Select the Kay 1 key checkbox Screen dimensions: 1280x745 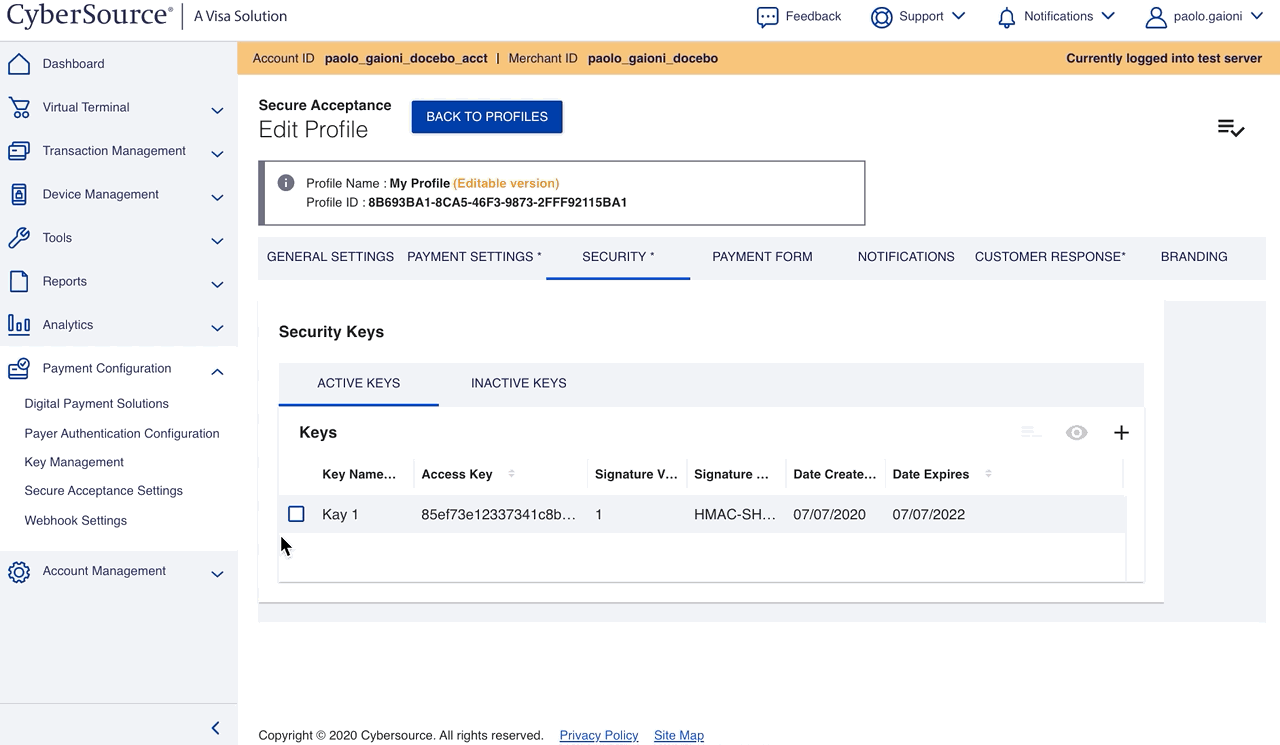[296, 514]
